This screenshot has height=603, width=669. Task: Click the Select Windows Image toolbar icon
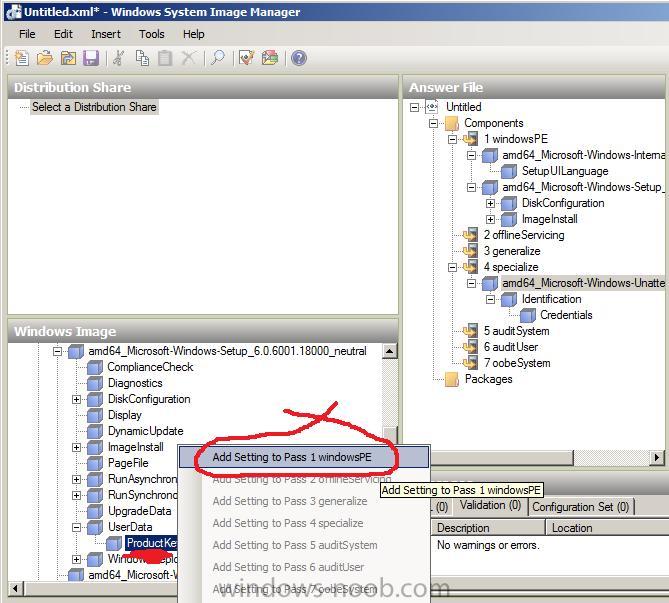click(x=68, y=58)
